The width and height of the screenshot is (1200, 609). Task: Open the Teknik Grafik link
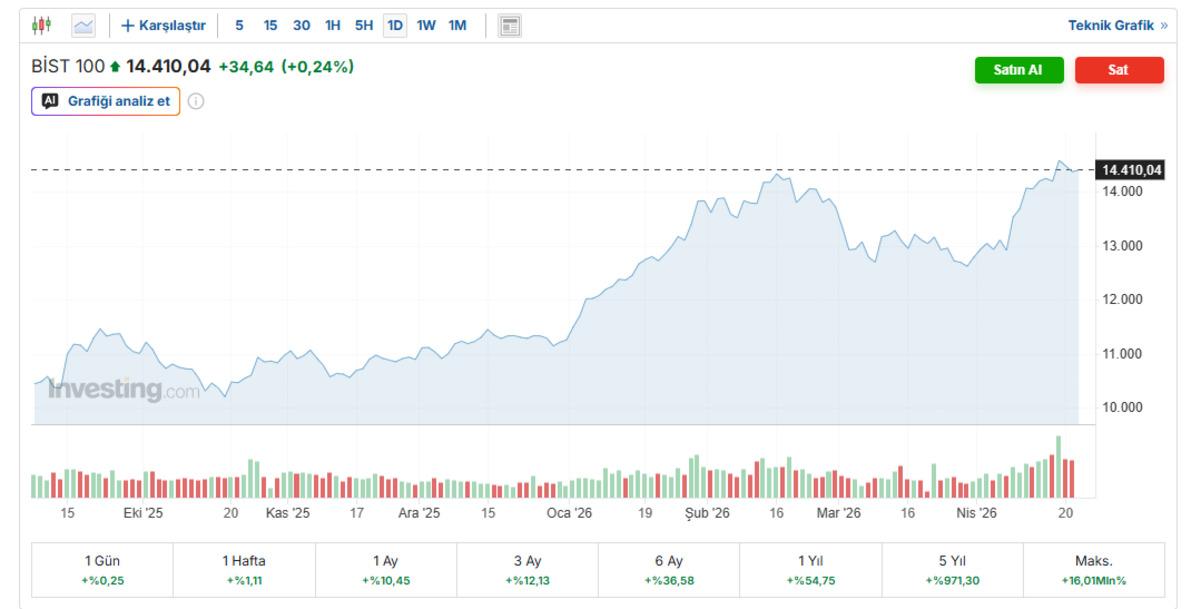tap(1117, 25)
